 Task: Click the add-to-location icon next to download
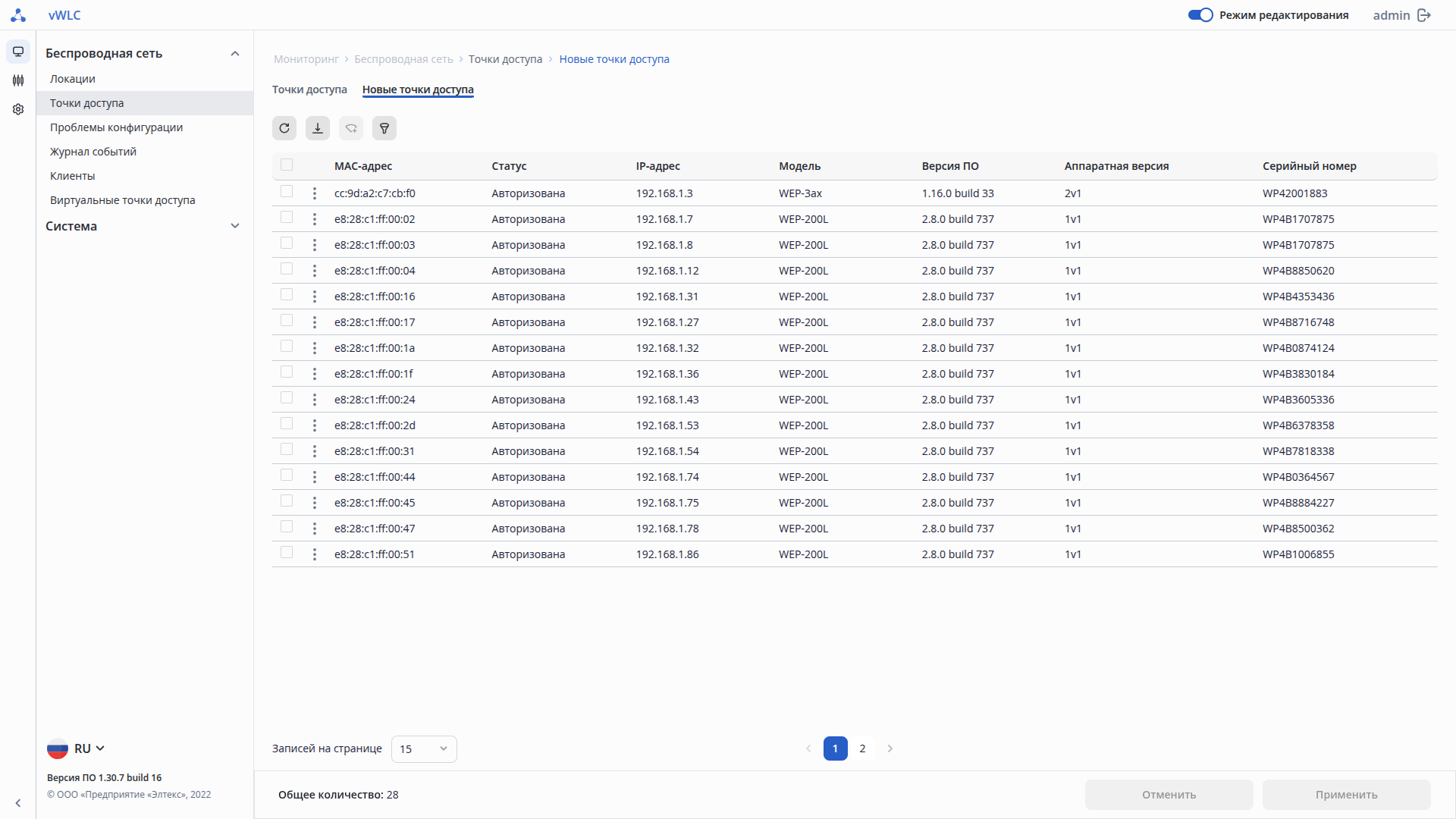pos(351,128)
